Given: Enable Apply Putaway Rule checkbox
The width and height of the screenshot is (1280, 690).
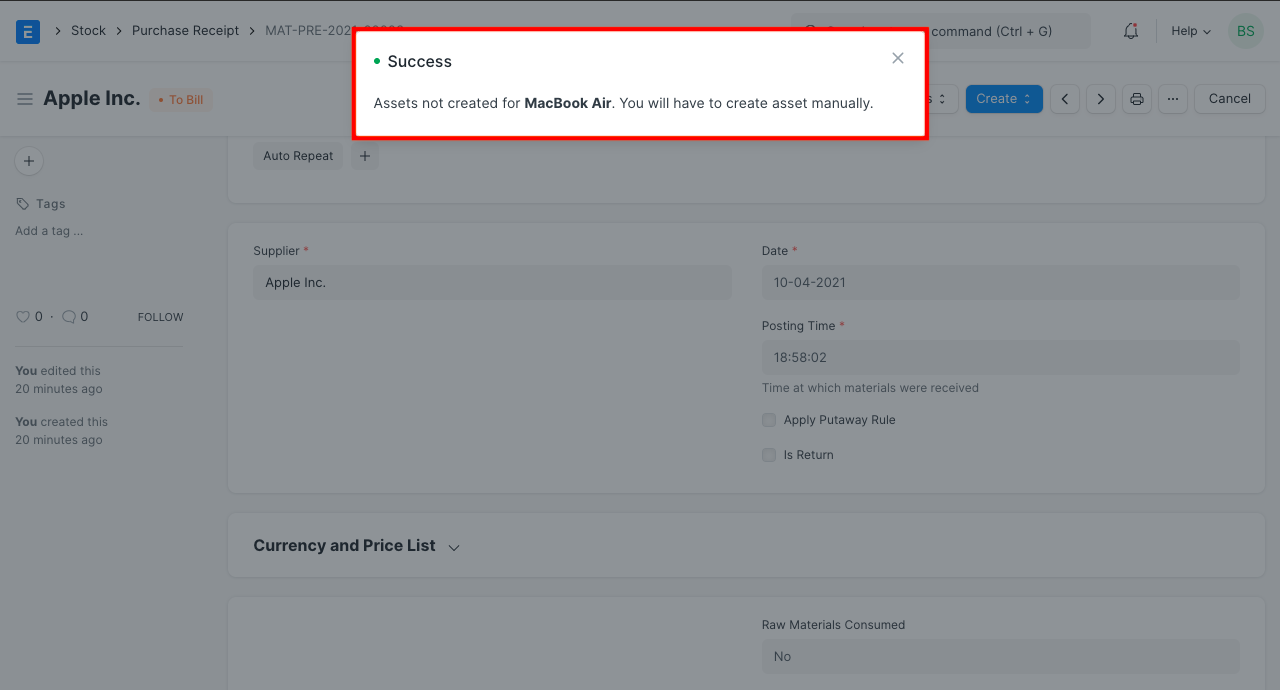Looking at the screenshot, I should (769, 420).
